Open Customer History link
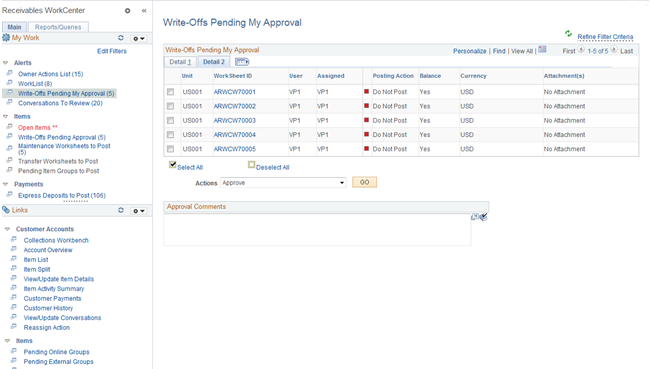Image resolution: width=653 pixels, height=369 pixels. click(x=48, y=308)
